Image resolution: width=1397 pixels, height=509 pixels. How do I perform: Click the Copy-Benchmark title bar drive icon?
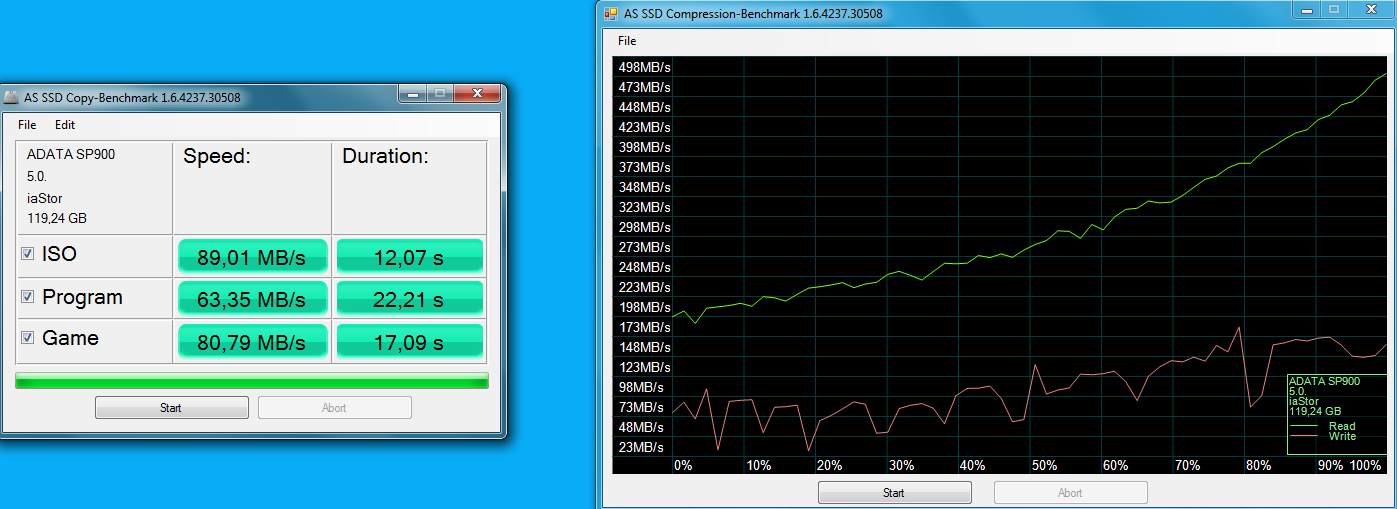(x=11, y=98)
